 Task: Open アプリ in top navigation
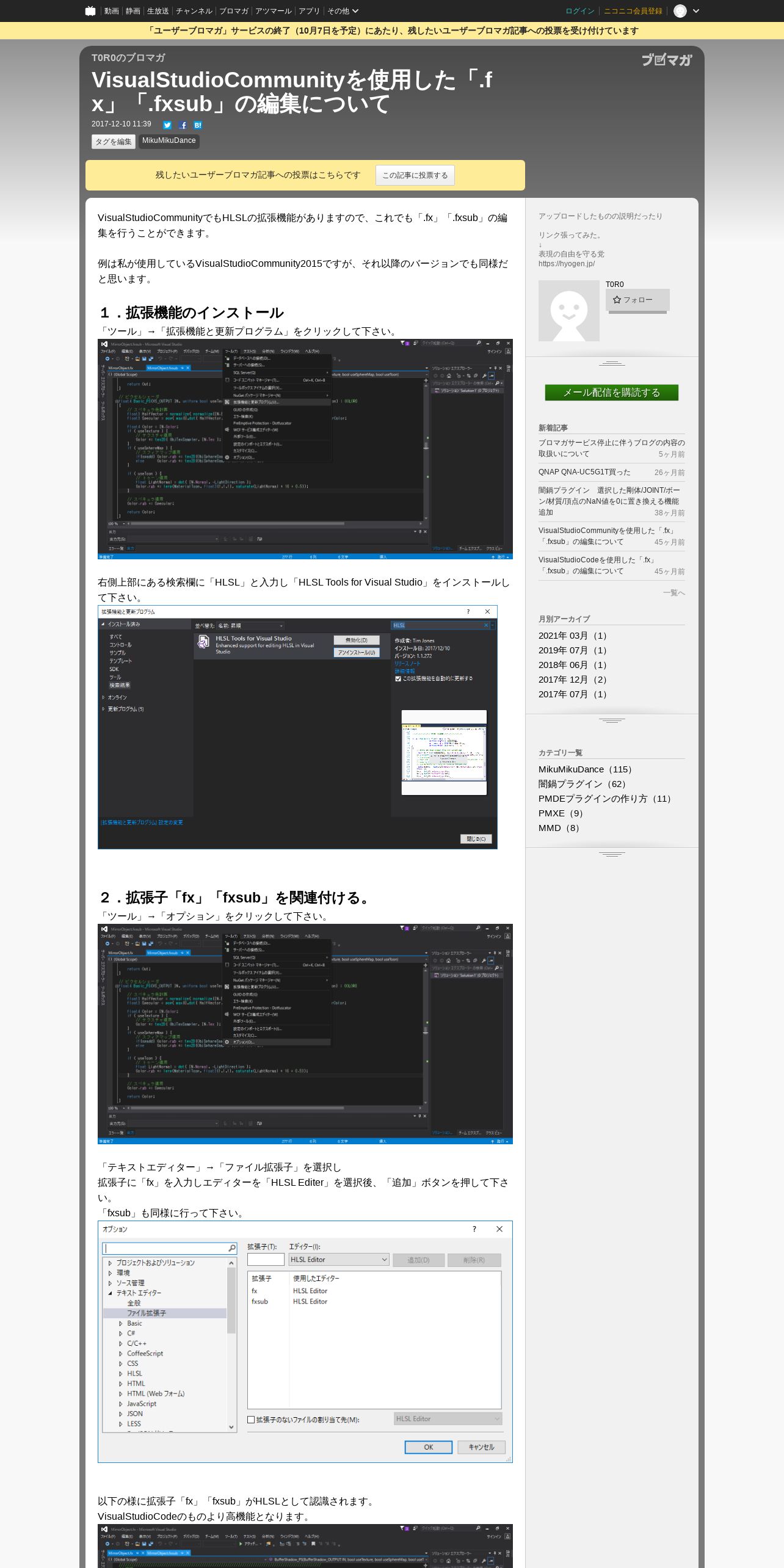[x=309, y=11]
